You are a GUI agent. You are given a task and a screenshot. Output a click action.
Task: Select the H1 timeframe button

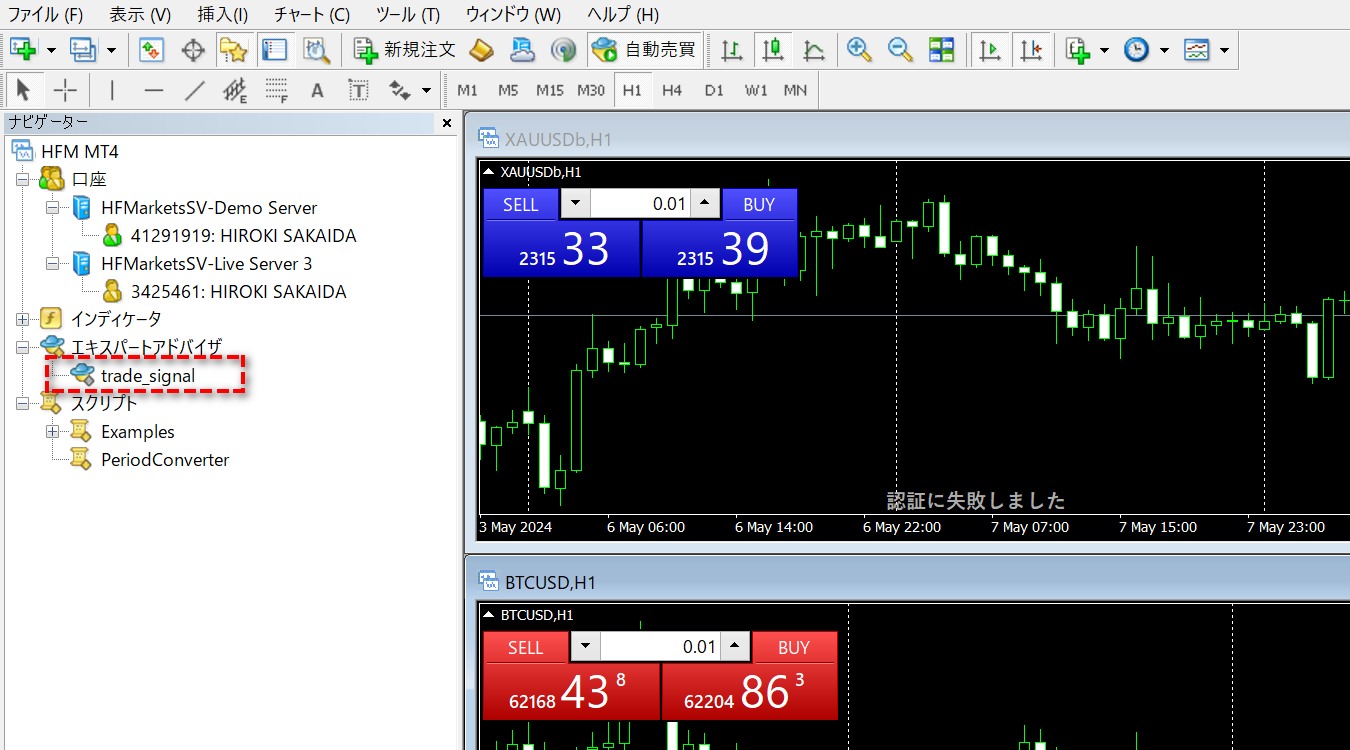(x=632, y=90)
